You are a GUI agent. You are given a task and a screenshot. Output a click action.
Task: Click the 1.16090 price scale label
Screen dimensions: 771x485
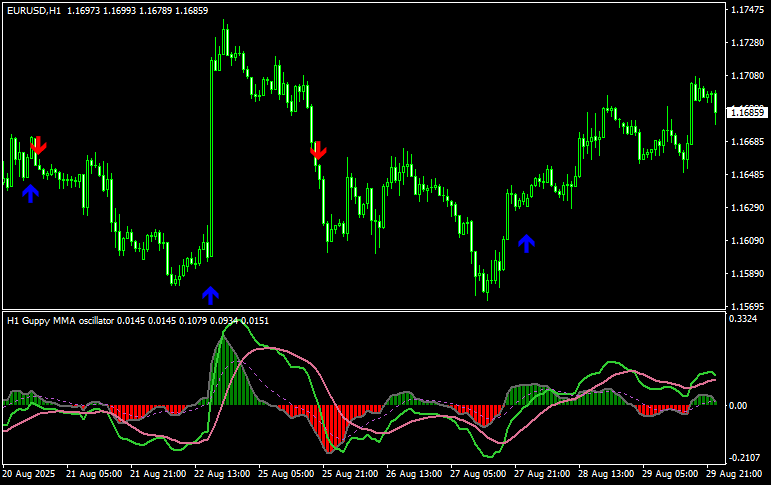pos(747,241)
